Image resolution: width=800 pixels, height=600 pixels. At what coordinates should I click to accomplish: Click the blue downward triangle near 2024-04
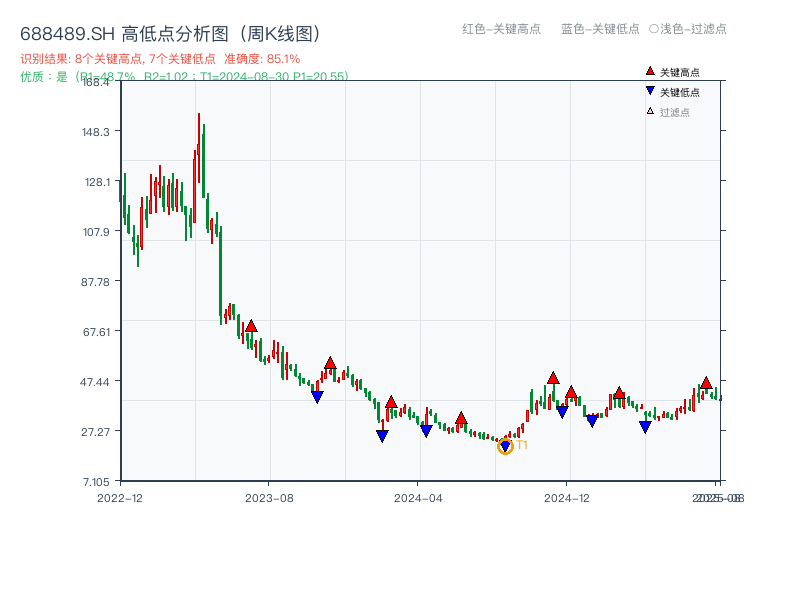coord(428,429)
